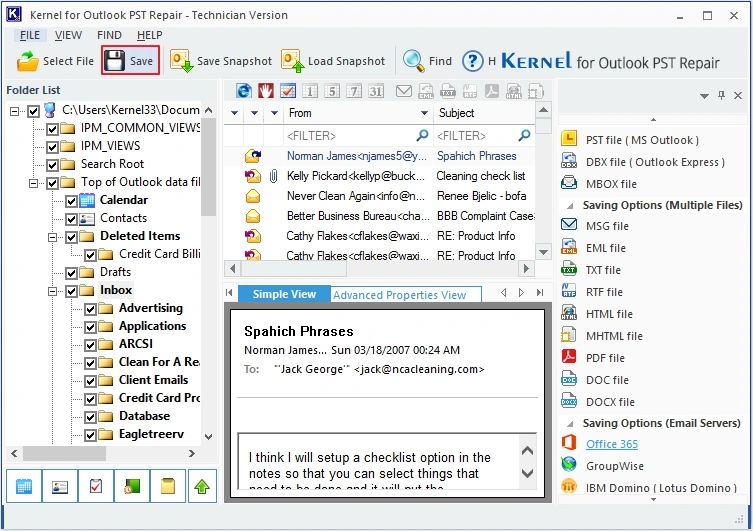753x531 pixels.
Task: Toggle the Drafts folder checkbox
Action: pyautogui.click(x=72, y=273)
